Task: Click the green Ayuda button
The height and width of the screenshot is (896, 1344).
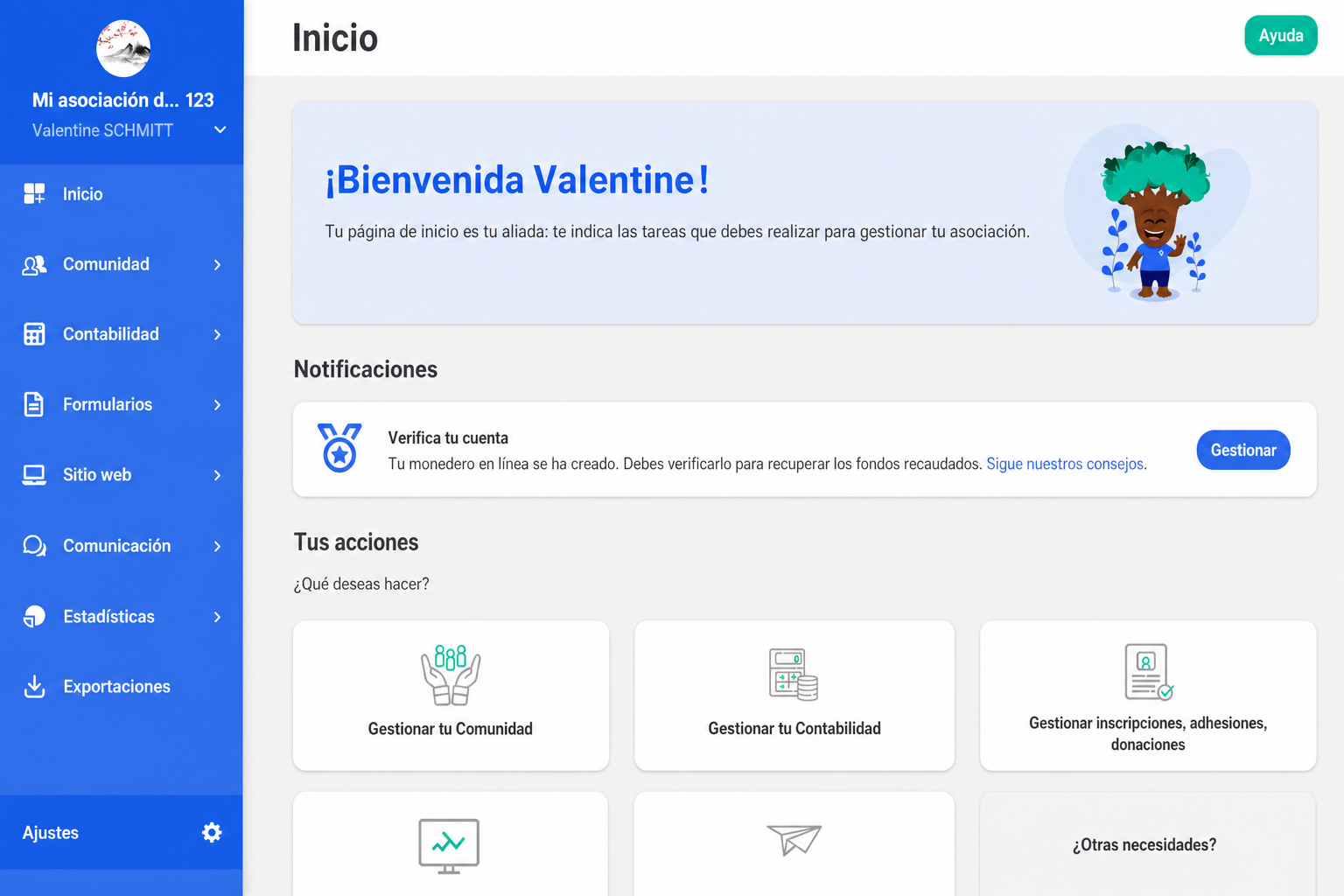Action: point(1281,35)
